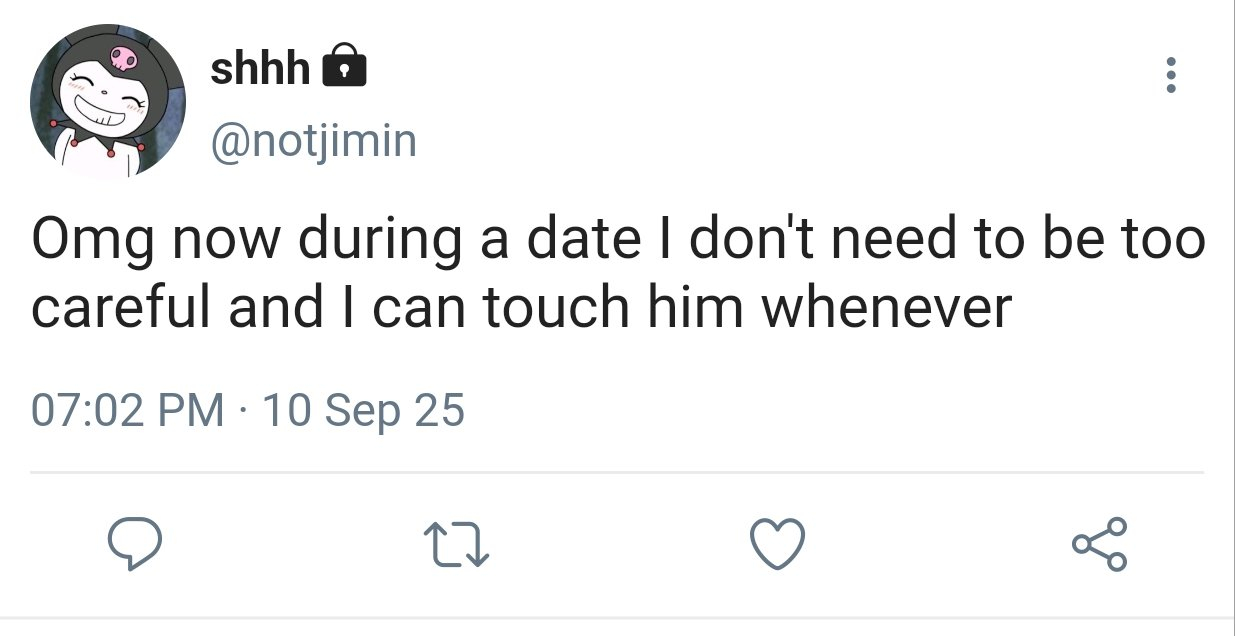Like the tweet with the heart icon
Image resolution: width=1235 pixels, height=636 pixels.
click(776, 545)
